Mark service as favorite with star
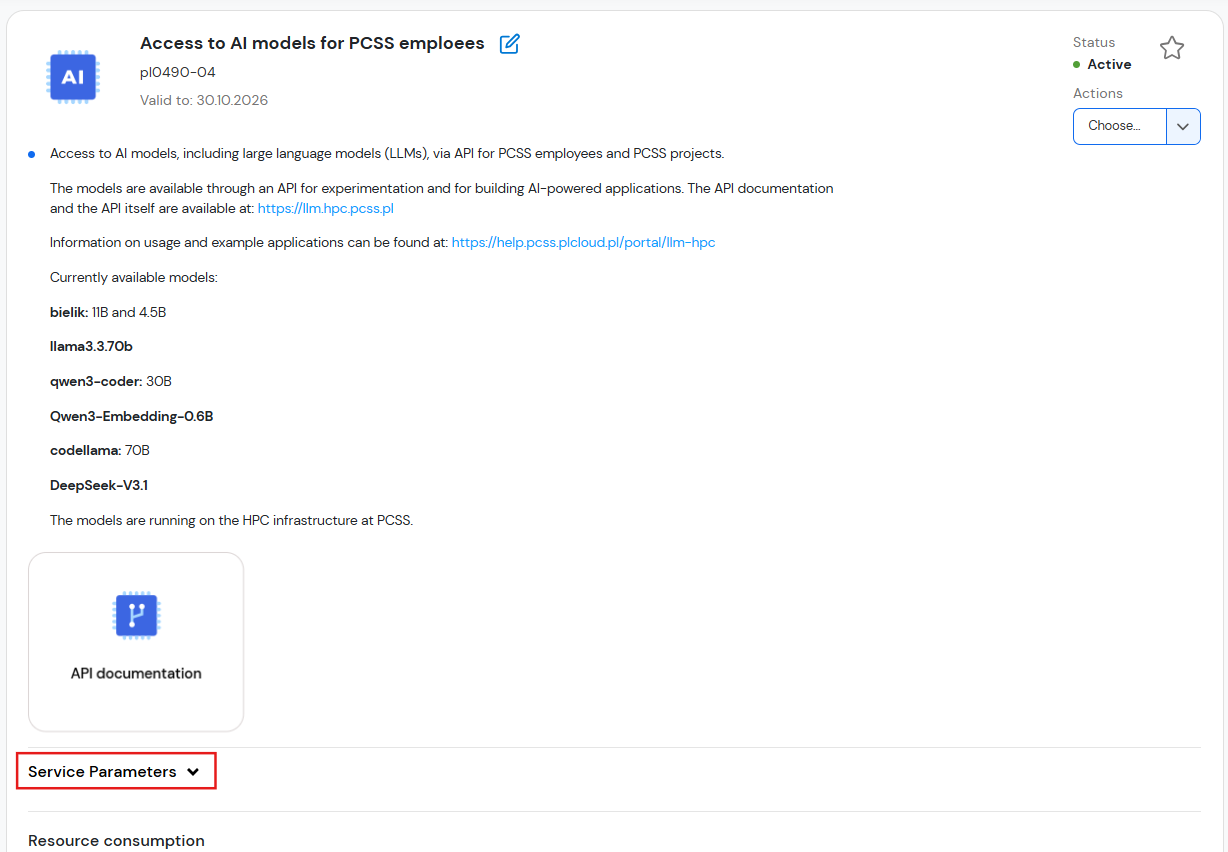 [x=1172, y=48]
